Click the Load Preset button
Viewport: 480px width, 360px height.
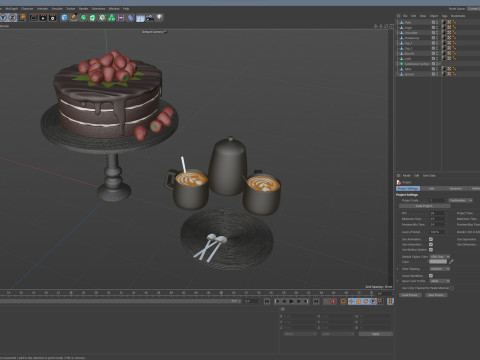pyautogui.click(x=410, y=295)
